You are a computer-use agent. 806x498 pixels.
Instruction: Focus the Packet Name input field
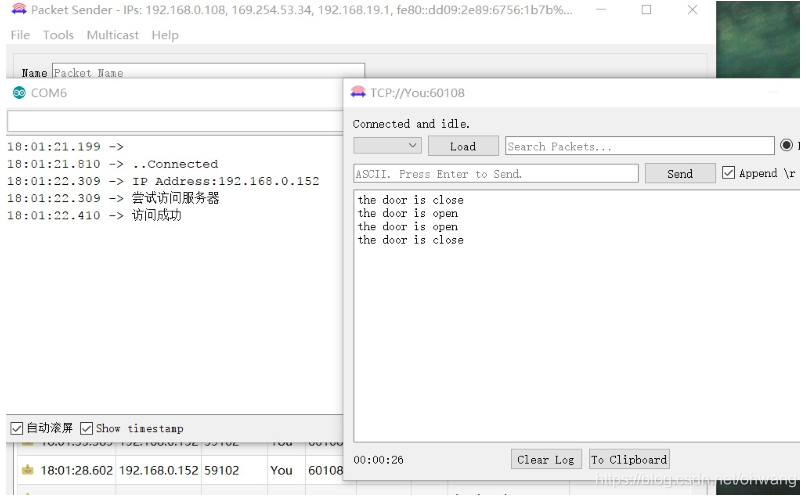(208, 71)
